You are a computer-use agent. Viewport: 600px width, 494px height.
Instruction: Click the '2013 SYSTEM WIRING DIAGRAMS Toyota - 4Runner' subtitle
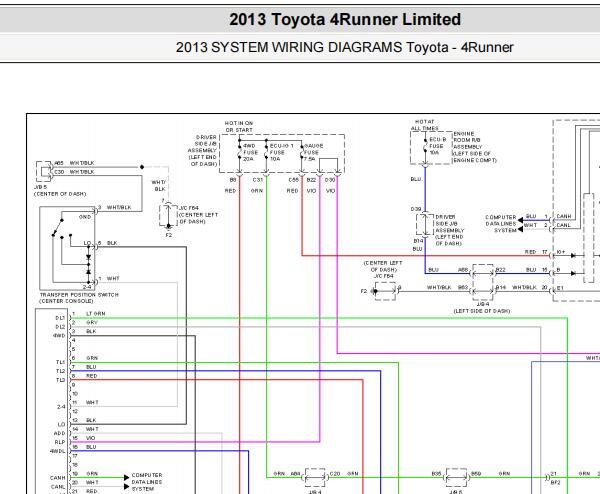pos(344,47)
